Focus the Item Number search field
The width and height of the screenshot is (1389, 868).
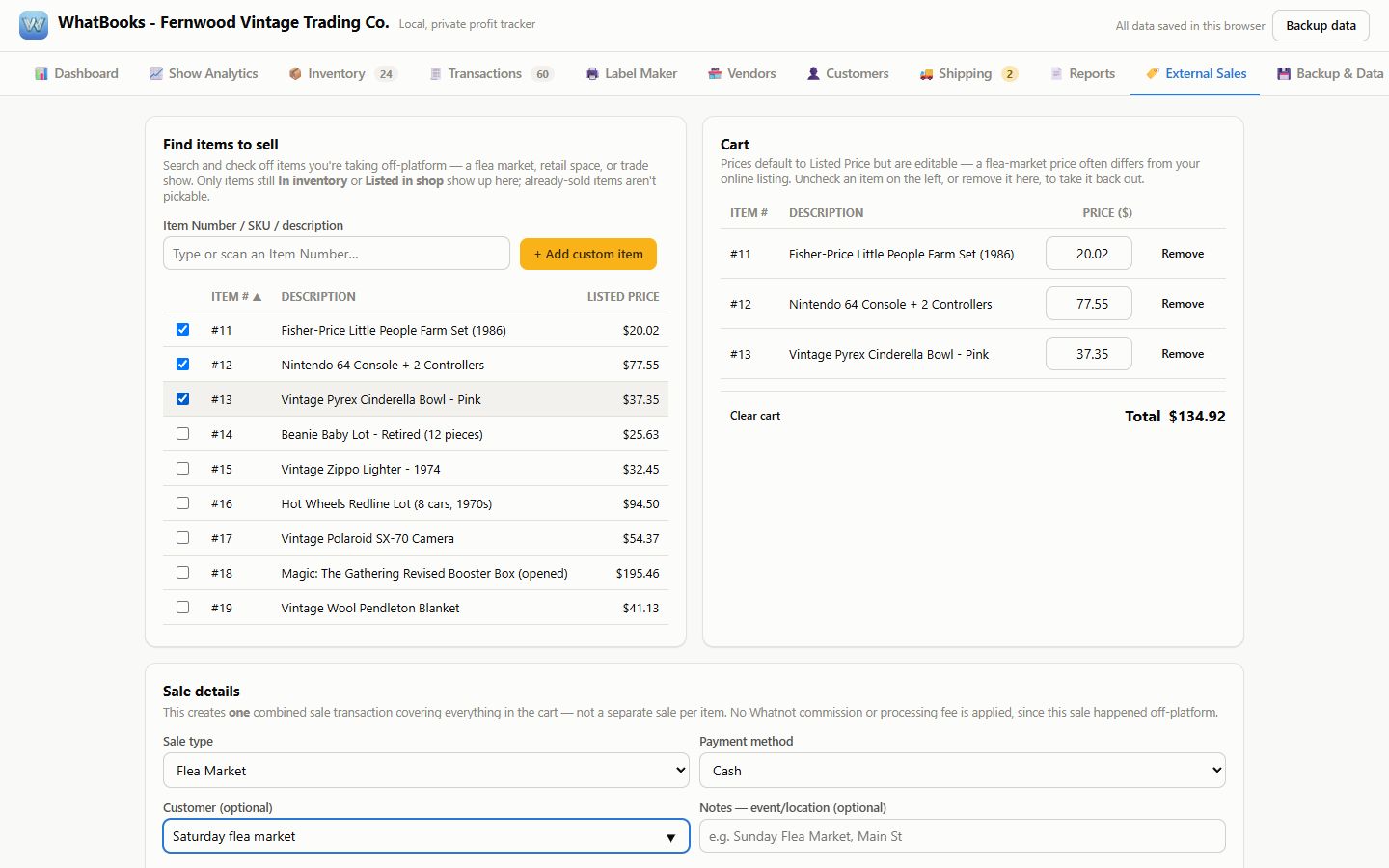[x=337, y=254]
